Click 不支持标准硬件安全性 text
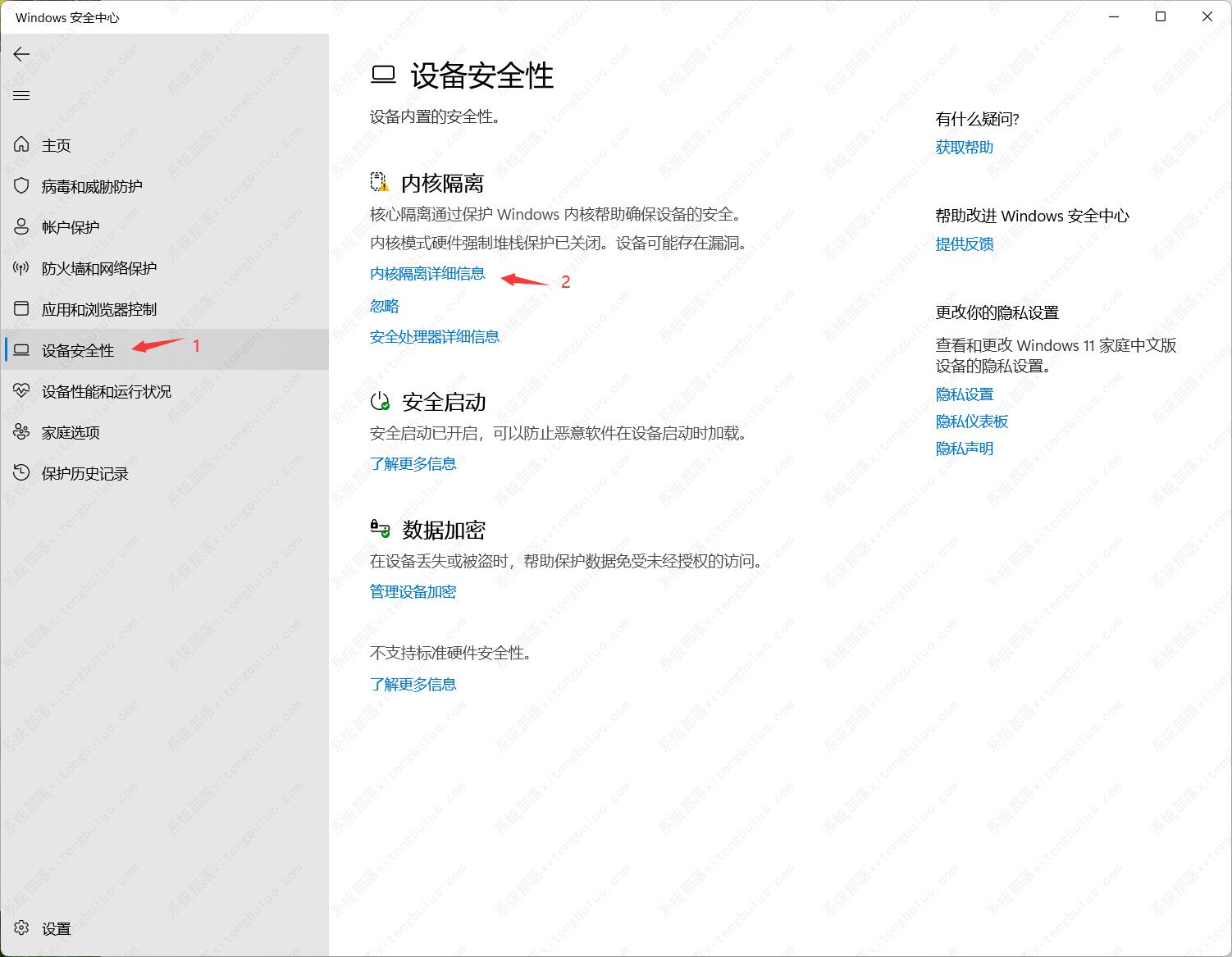The image size is (1232, 957). (451, 653)
